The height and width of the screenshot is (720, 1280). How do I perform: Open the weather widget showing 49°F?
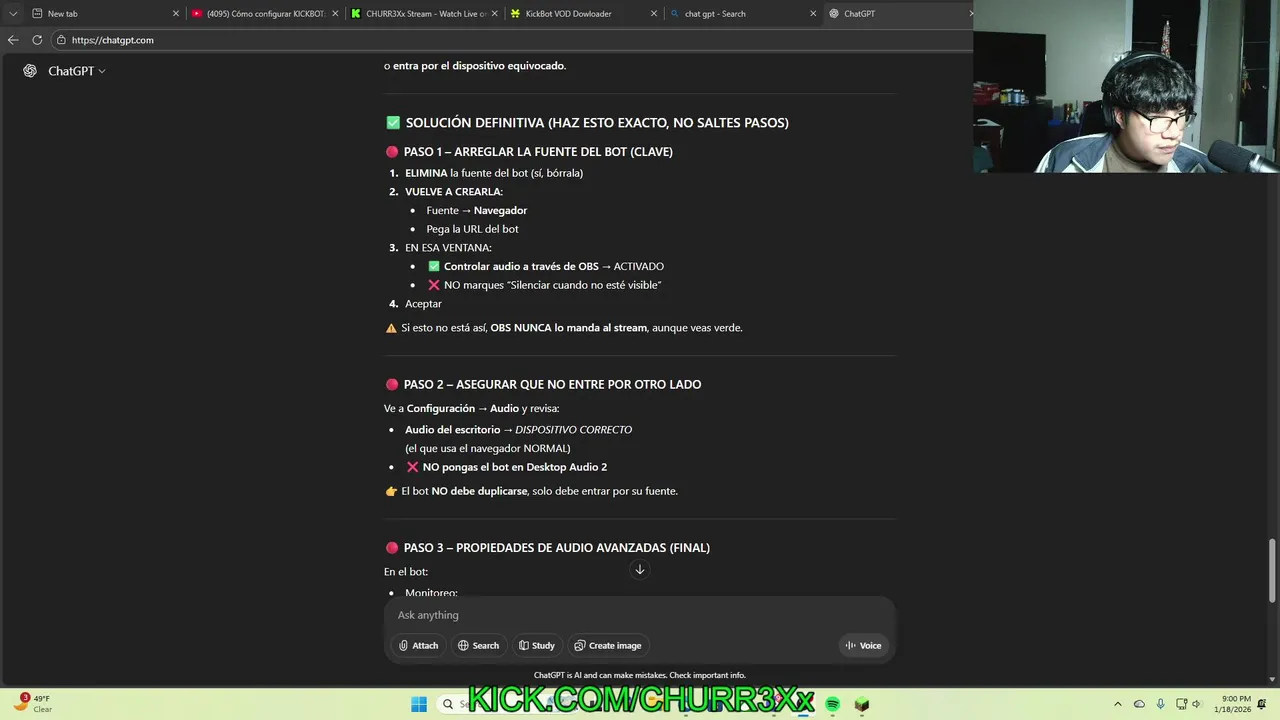[x=32, y=704]
